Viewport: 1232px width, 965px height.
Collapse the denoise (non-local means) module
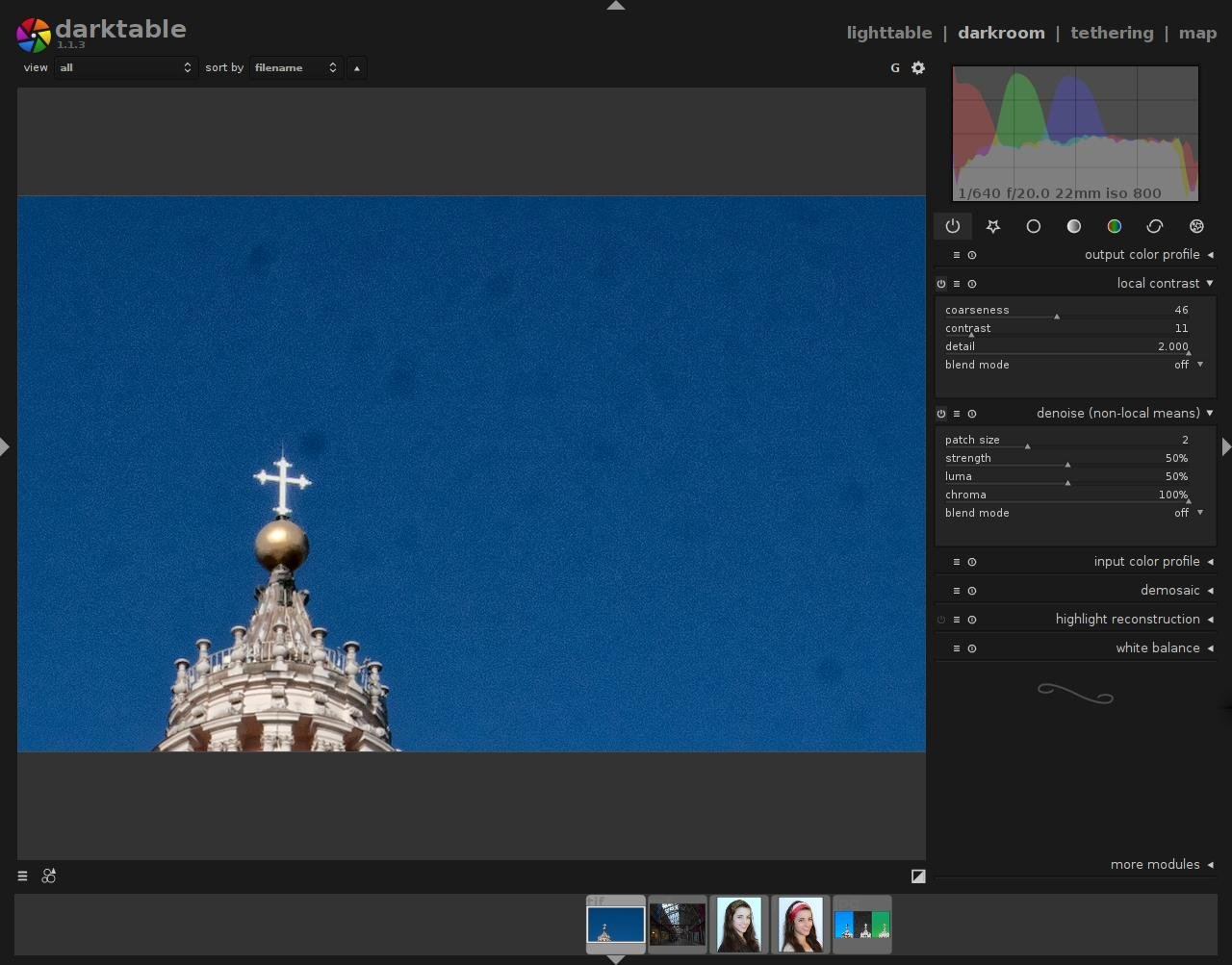click(x=1210, y=414)
